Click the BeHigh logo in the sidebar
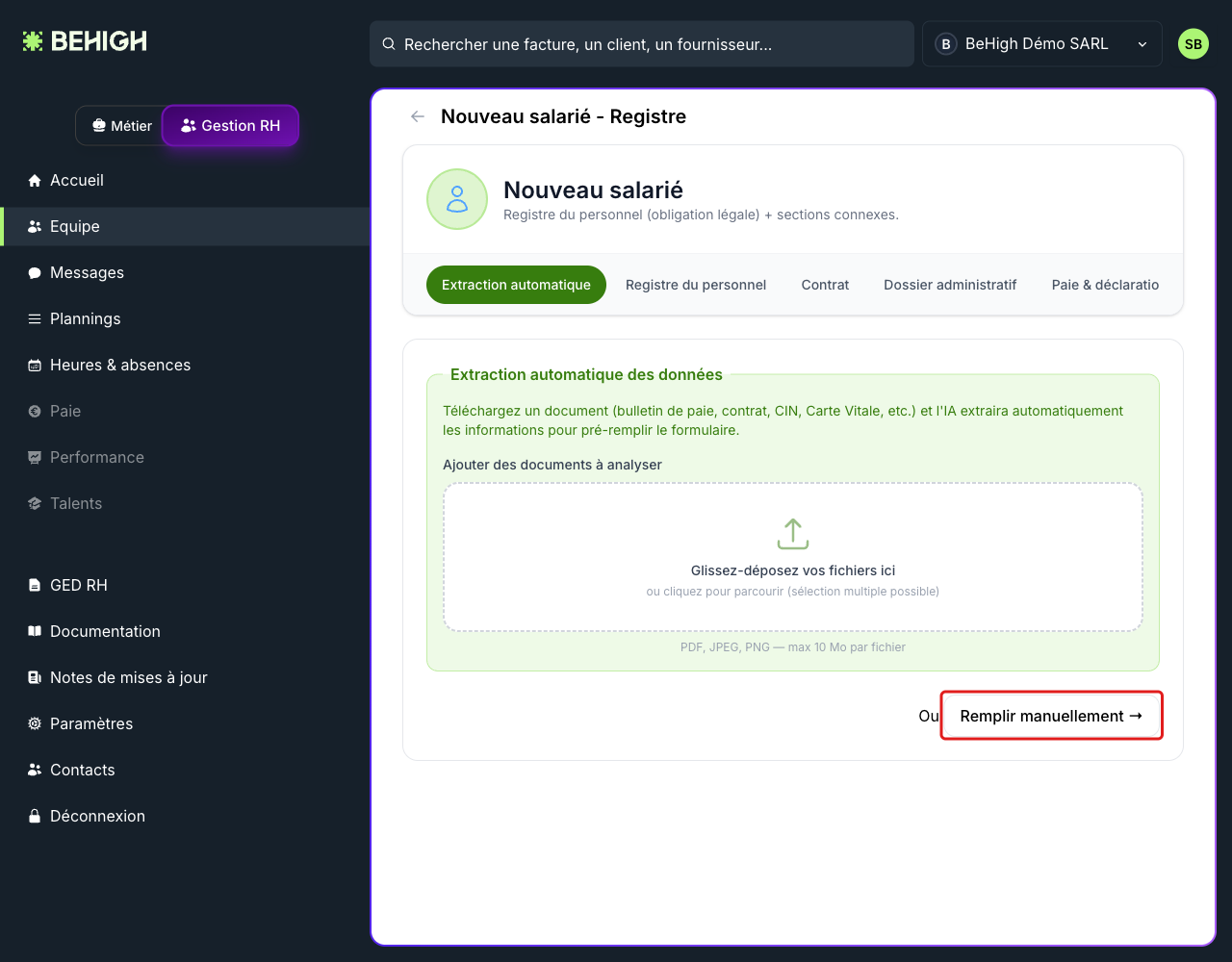Screen dimensions: 1232x962 [x=85, y=41]
